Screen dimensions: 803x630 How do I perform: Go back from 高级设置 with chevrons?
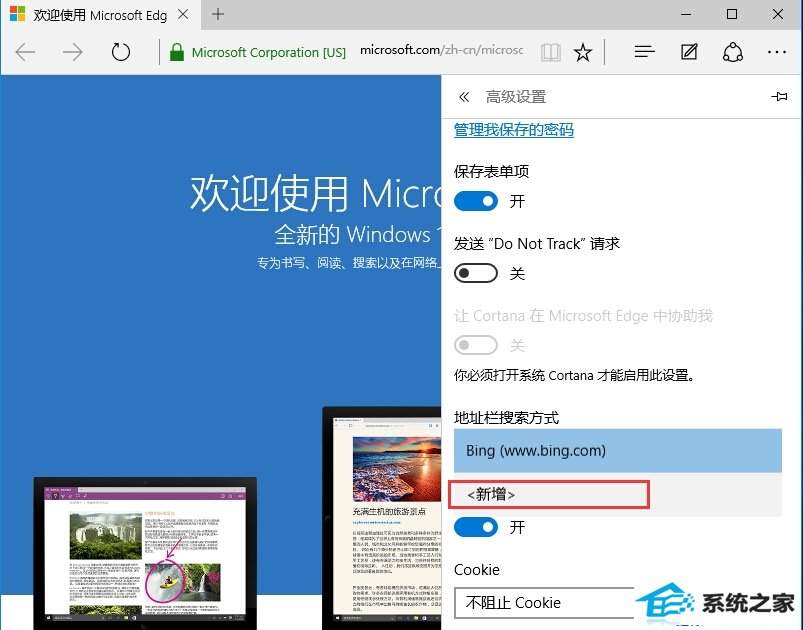coord(464,96)
